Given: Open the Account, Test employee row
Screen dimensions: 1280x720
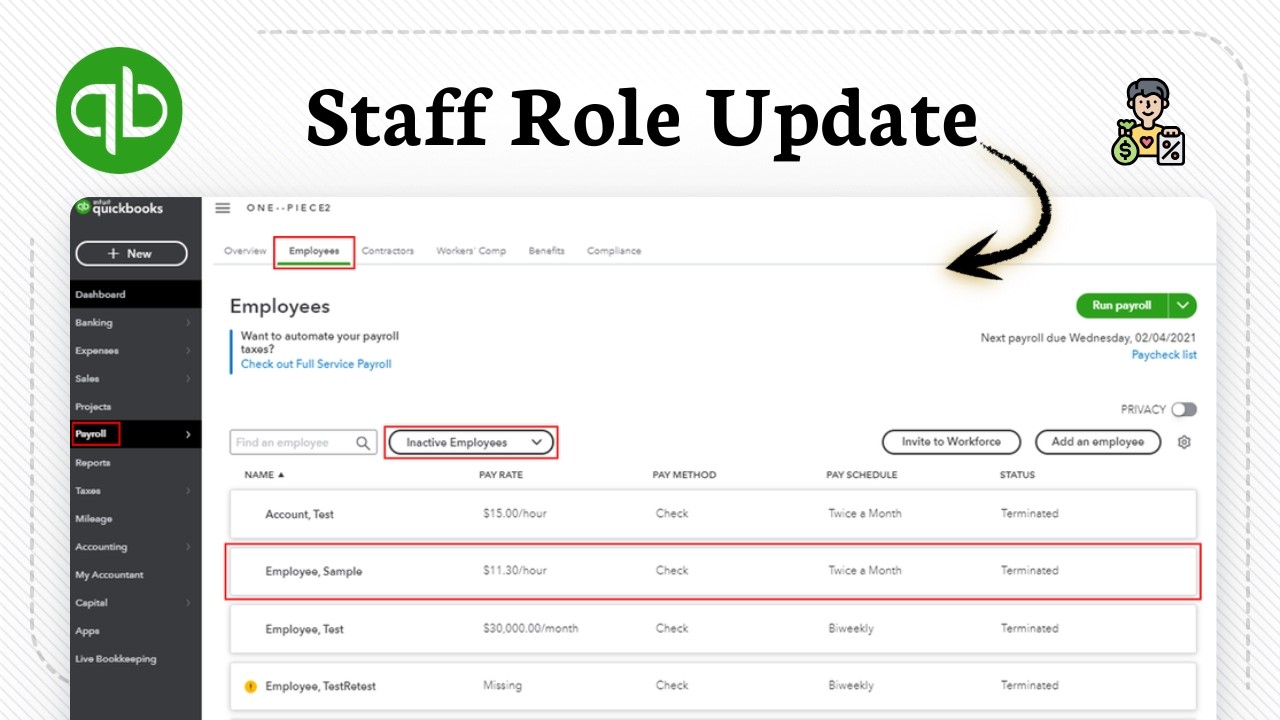Looking at the screenshot, I should coord(713,514).
